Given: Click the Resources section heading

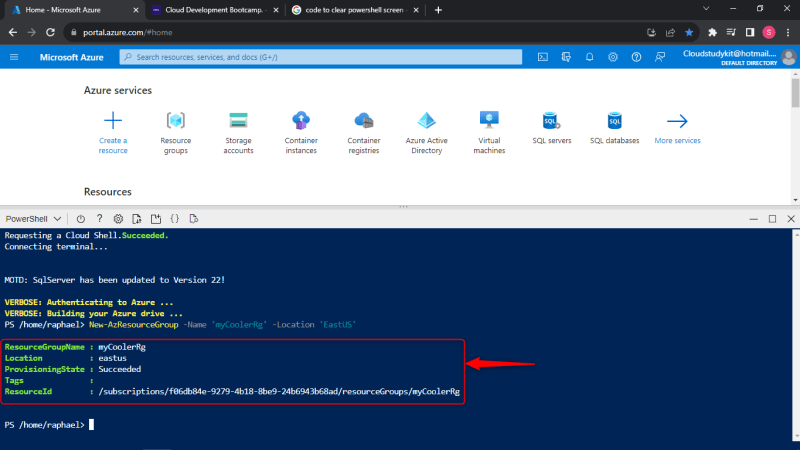Looking at the screenshot, I should coord(108,192).
